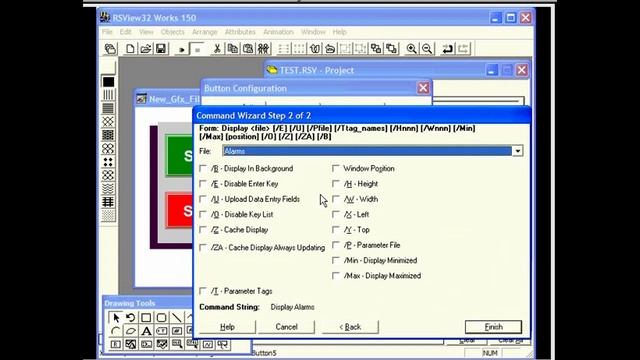
Task: Click the green button in New_Gfx_File canvas
Action: pos(179,156)
